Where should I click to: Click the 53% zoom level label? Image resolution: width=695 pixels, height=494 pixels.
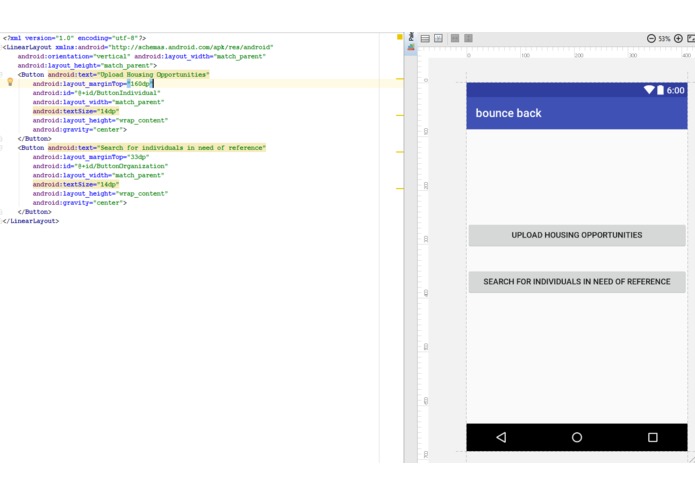pos(664,39)
